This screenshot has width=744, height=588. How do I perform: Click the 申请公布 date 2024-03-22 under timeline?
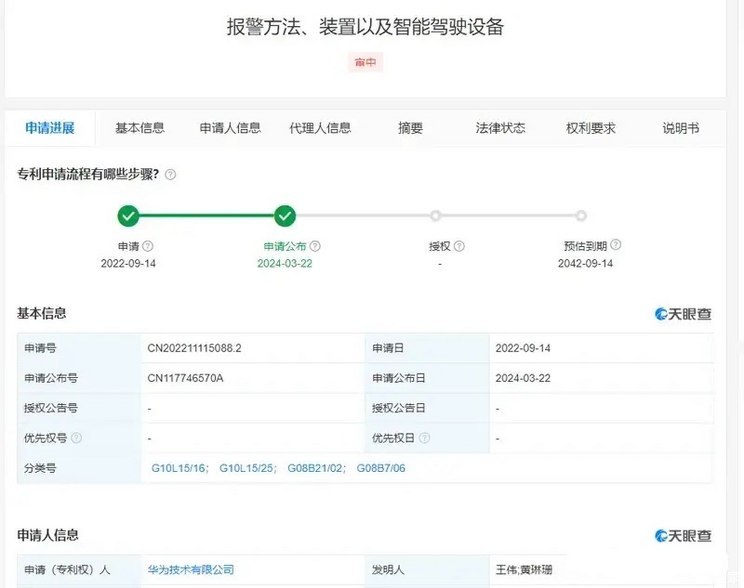coord(285,263)
